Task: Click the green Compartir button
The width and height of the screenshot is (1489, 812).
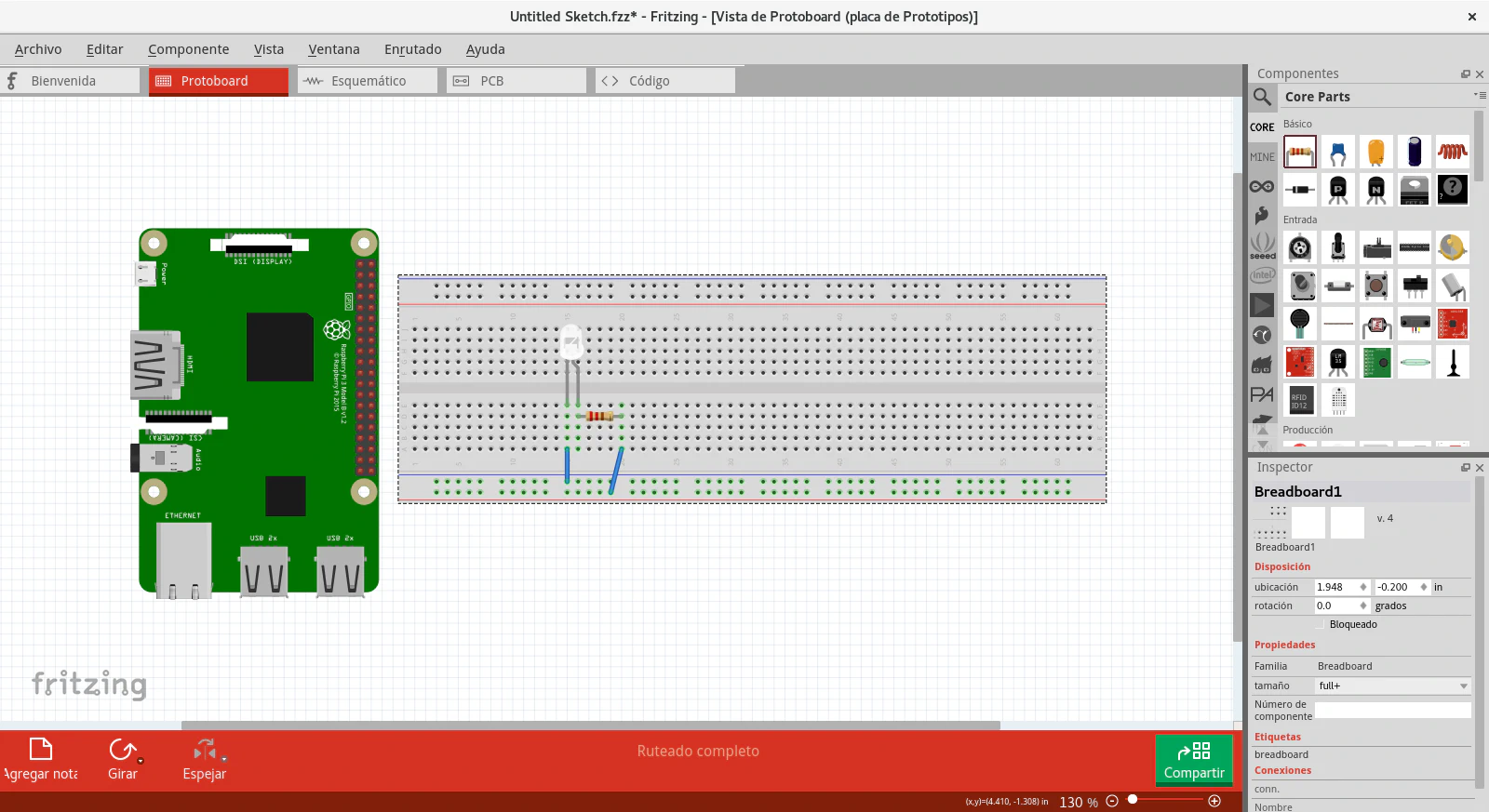Action: coord(1194,760)
